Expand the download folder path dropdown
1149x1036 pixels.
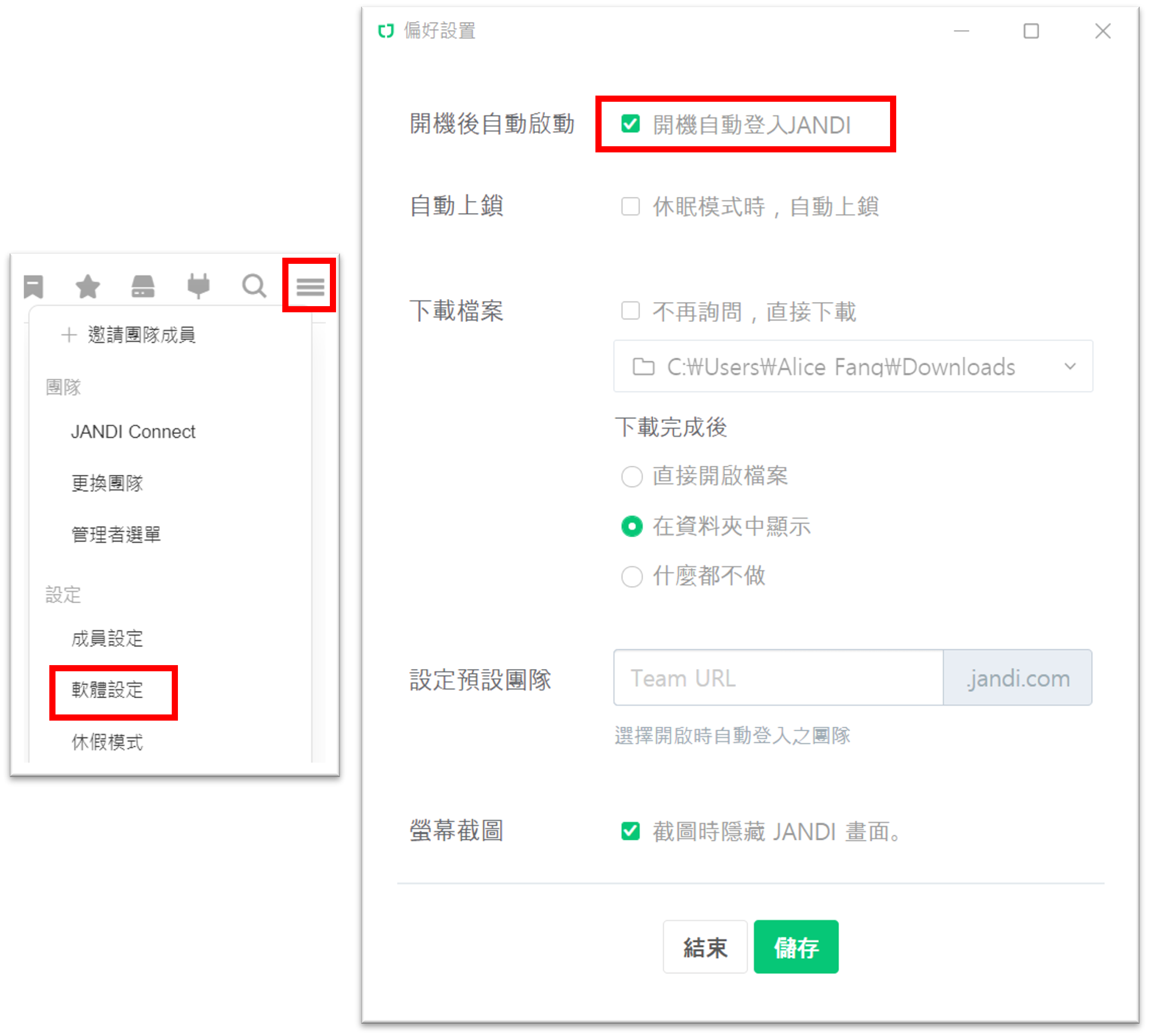pos(1070,366)
